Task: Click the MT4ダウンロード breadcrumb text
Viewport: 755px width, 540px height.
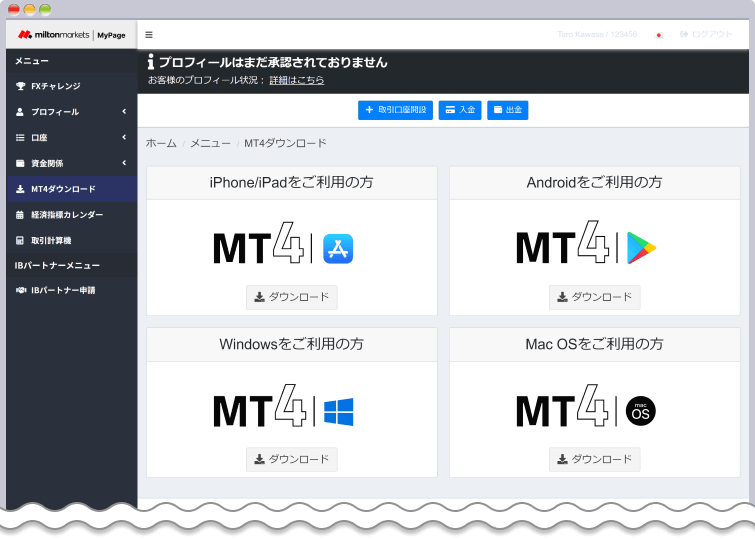Action: (x=285, y=144)
